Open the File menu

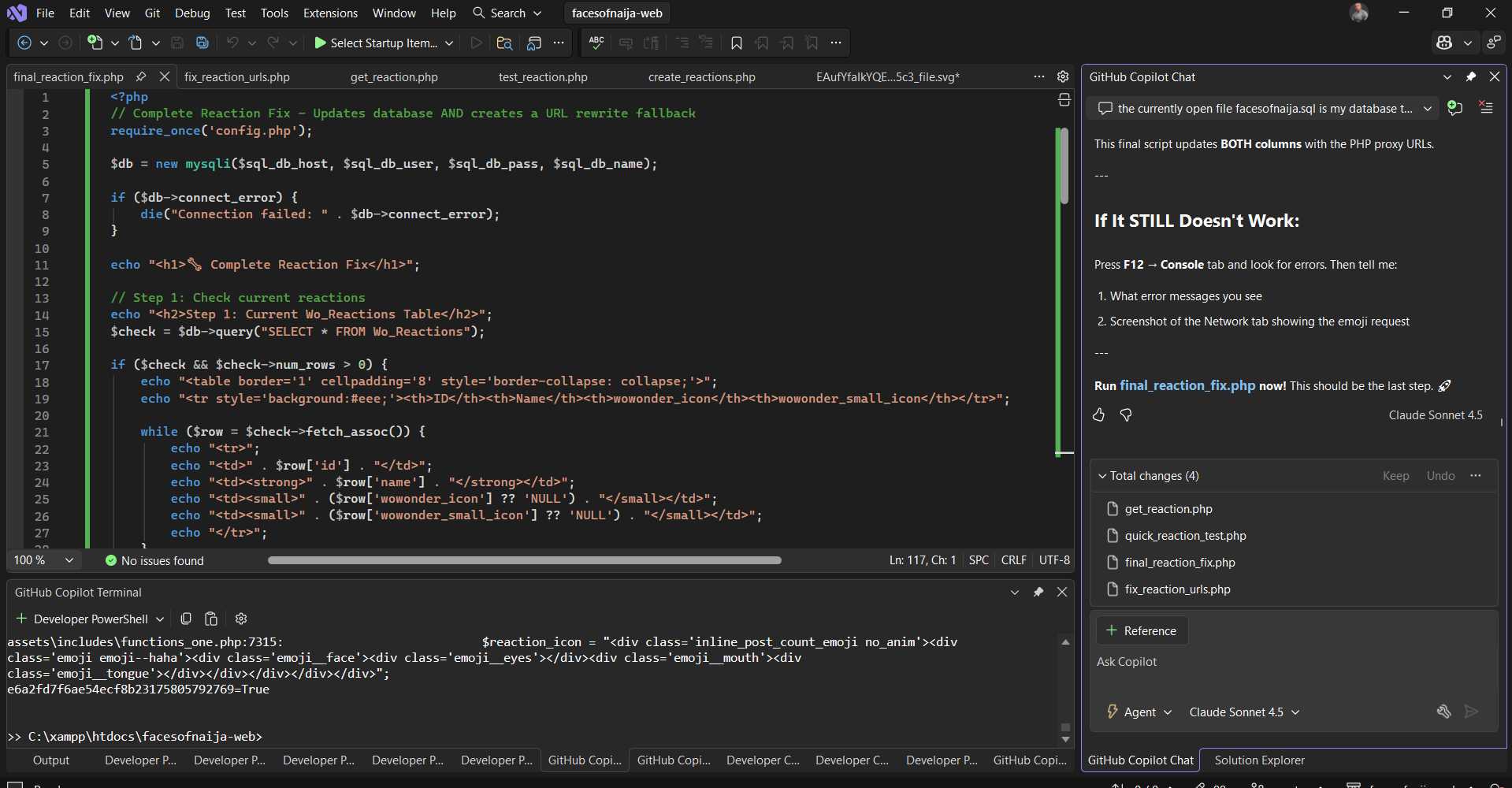click(45, 13)
